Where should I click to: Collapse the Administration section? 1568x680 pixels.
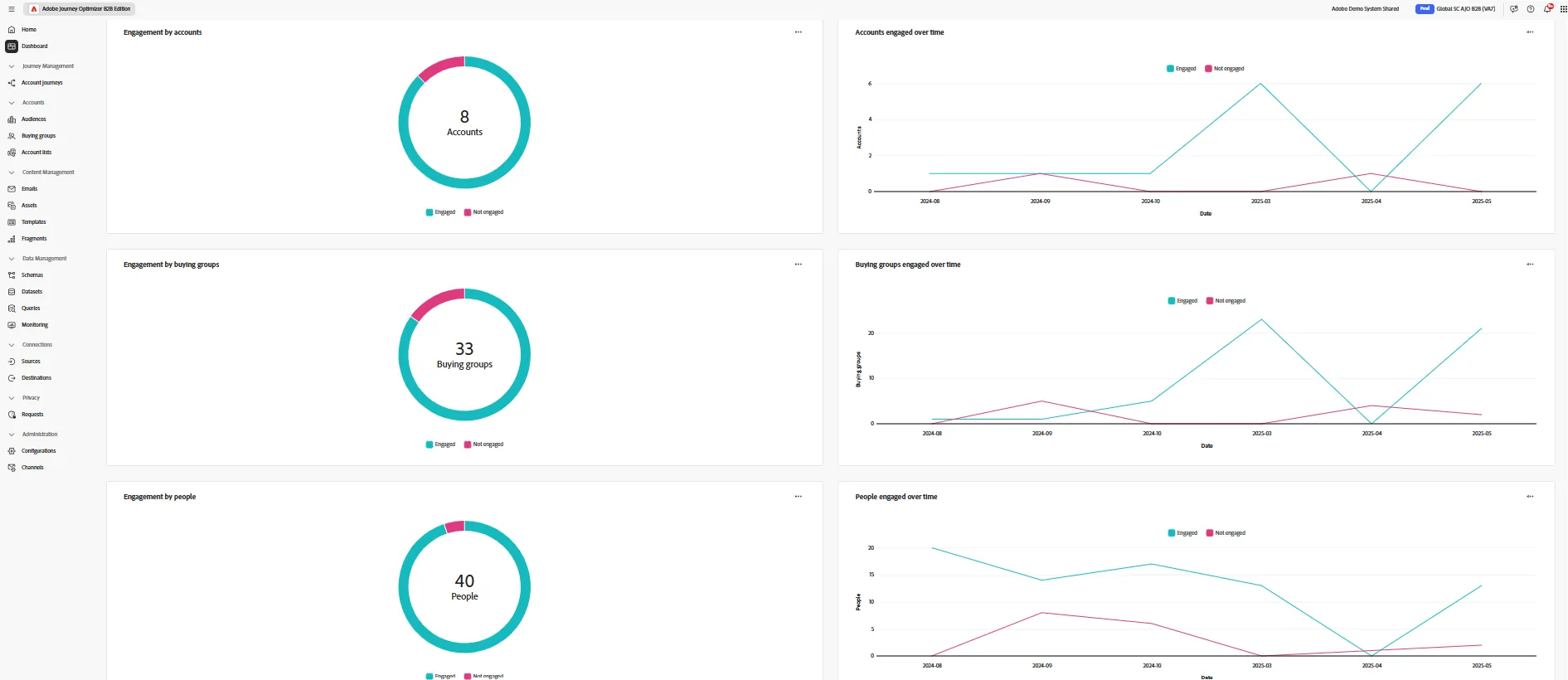[12, 435]
